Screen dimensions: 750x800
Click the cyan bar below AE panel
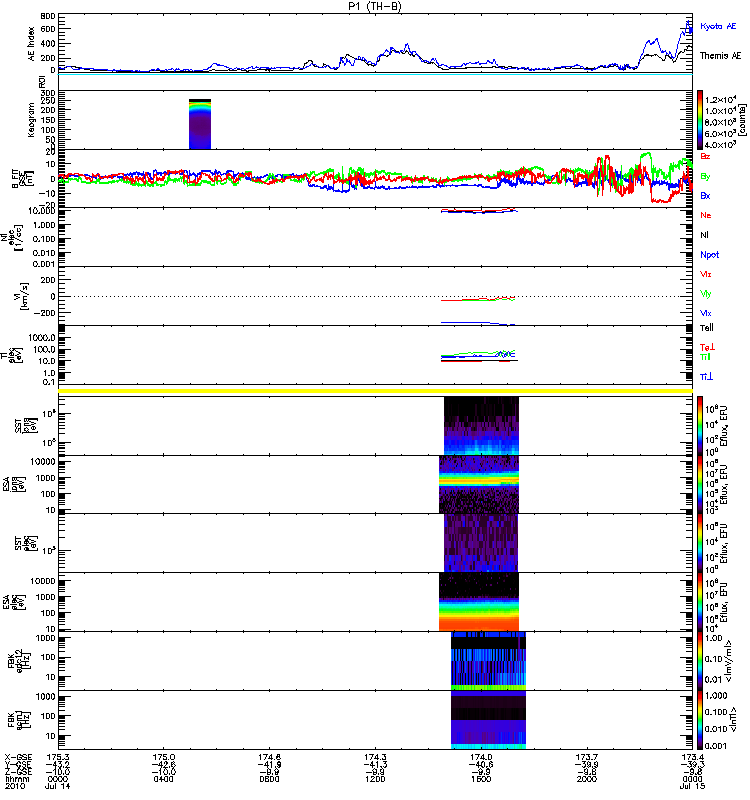coord(375,74)
